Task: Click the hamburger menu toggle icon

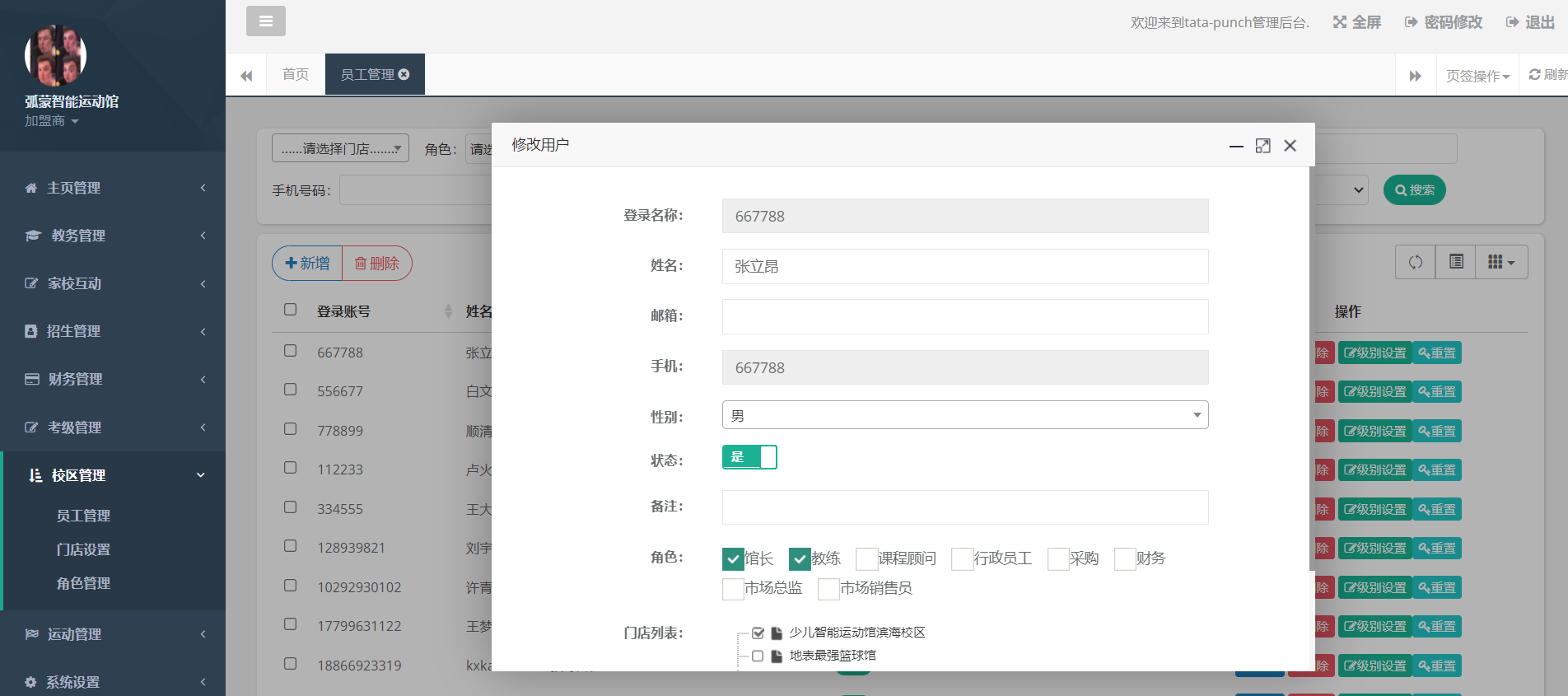Action: [265, 21]
